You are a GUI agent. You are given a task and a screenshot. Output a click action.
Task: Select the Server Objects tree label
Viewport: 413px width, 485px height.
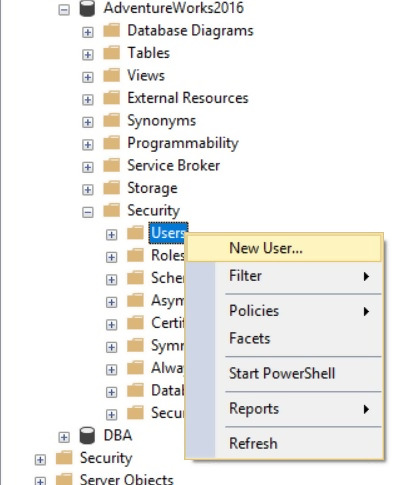(126, 479)
